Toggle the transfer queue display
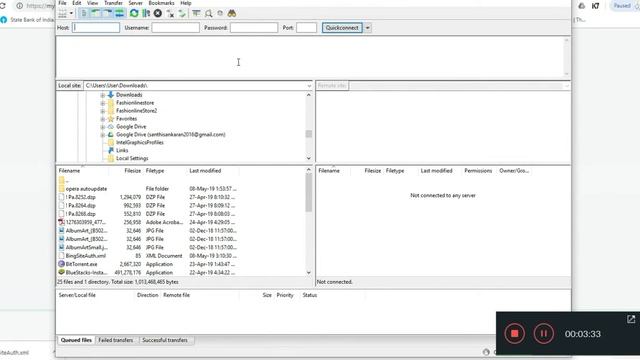Screen dimensions: 640x360 (120, 13)
